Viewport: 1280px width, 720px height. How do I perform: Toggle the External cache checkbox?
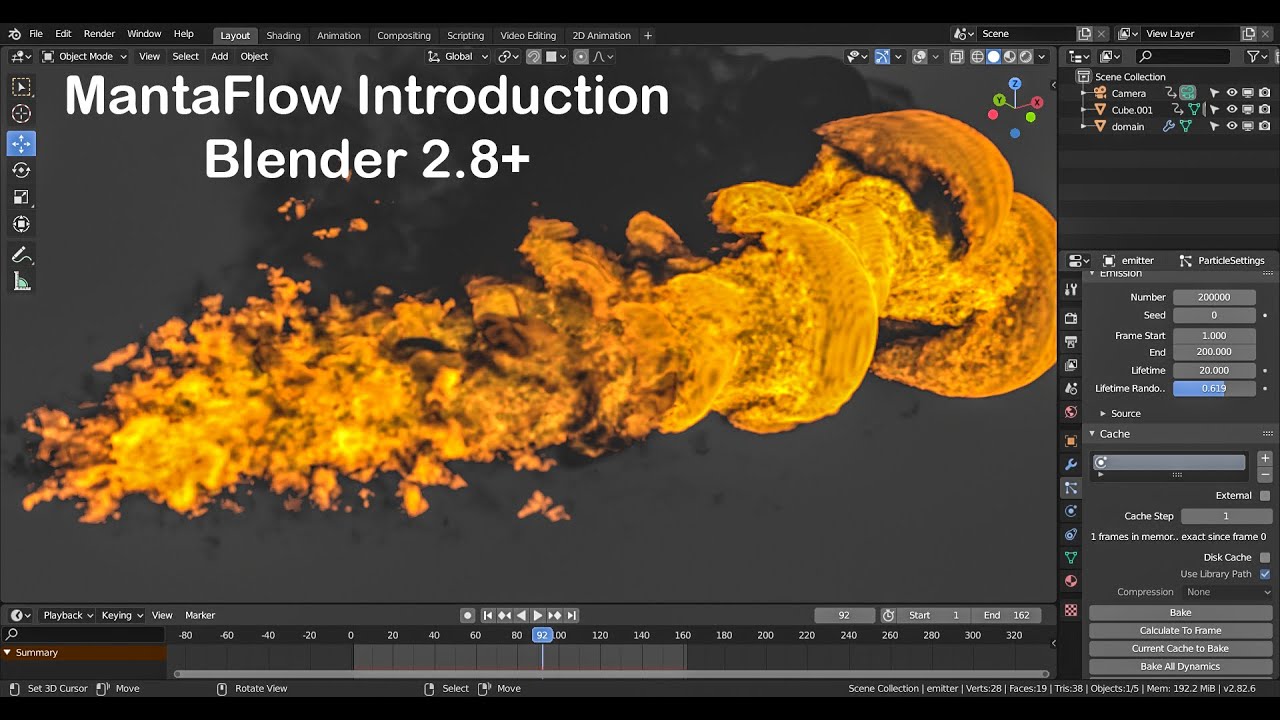[x=1265, y=495]
